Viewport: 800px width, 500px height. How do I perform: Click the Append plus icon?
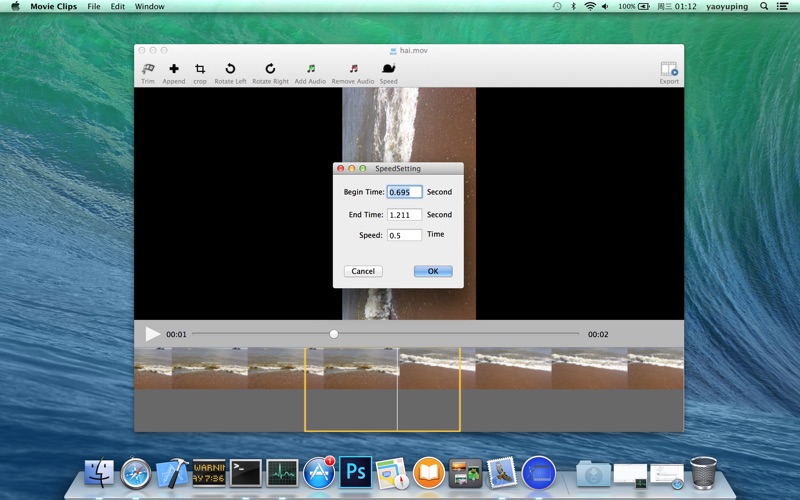coord(174,68)
